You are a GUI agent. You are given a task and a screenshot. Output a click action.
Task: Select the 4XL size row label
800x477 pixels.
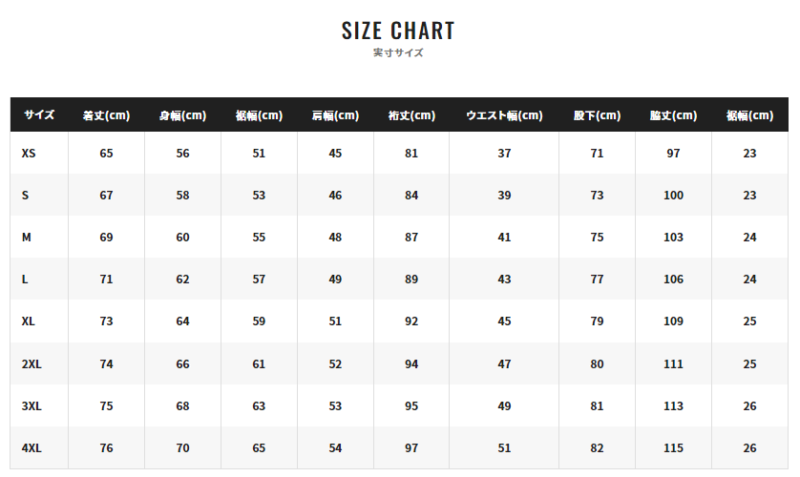coord(31,448)
